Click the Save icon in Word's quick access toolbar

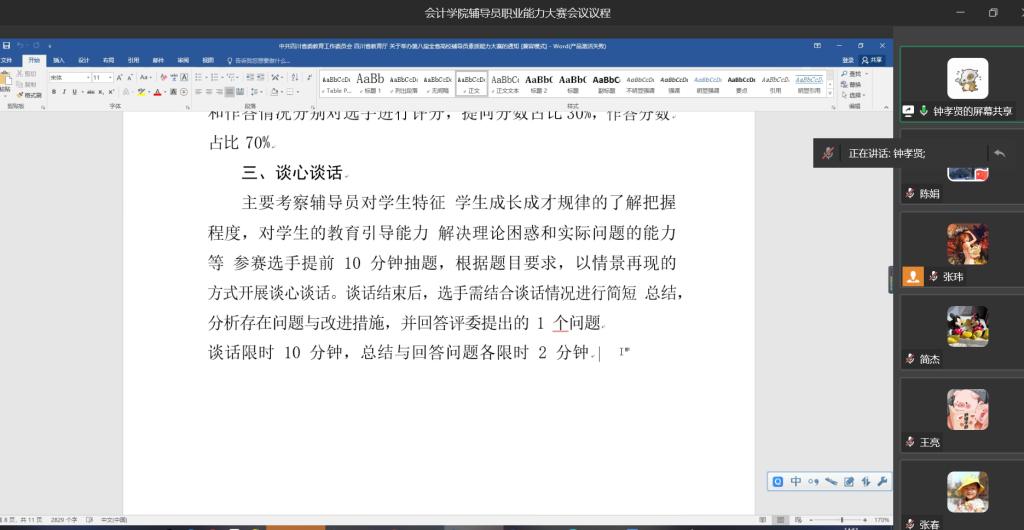point(7,46)
